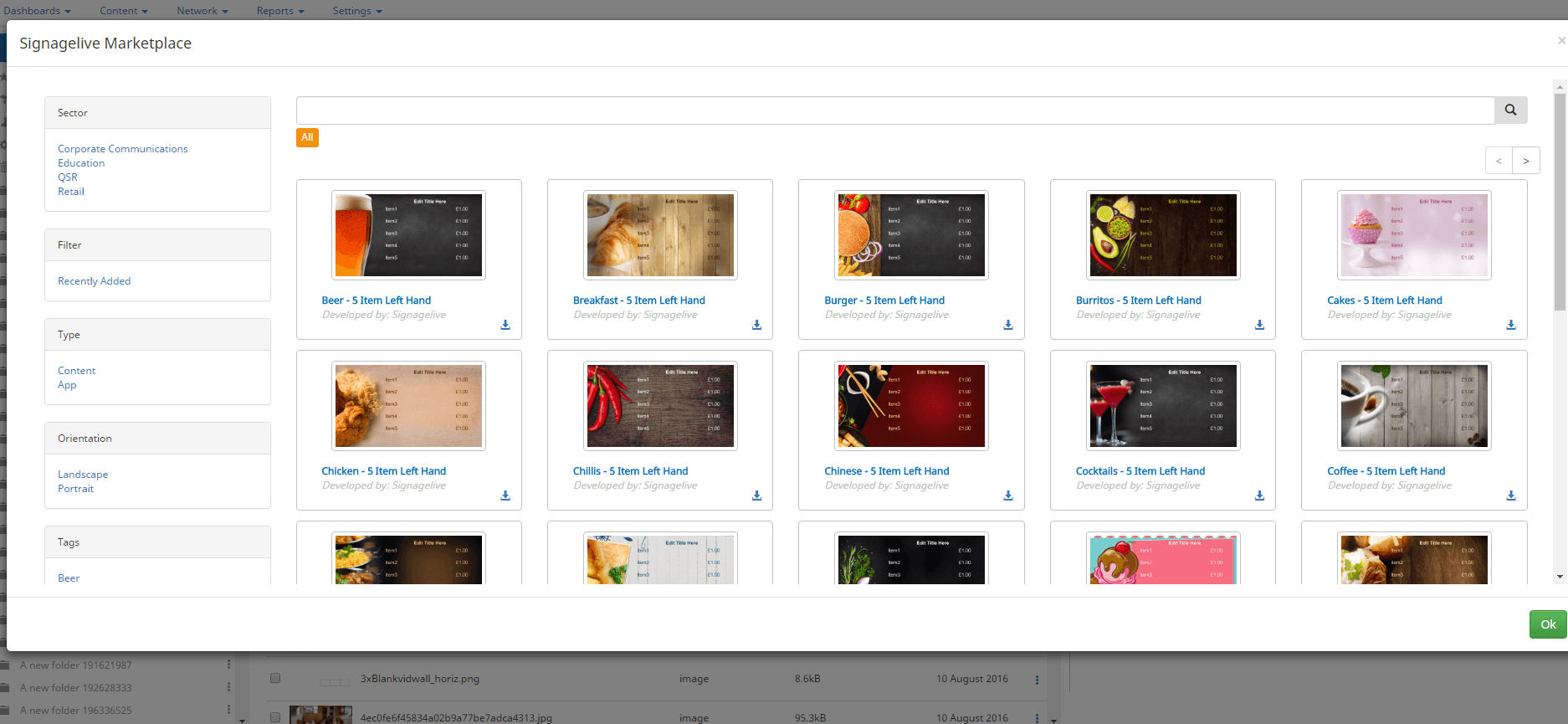Click download icon for Burger template
This screenshot has height=724, width=1568.
pos(1008,325)
